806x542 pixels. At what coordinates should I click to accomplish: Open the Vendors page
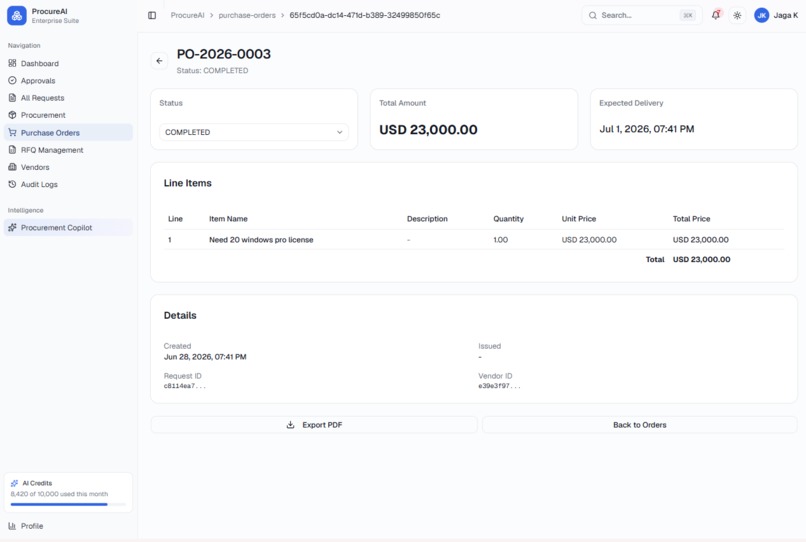[x=68, y=167]
